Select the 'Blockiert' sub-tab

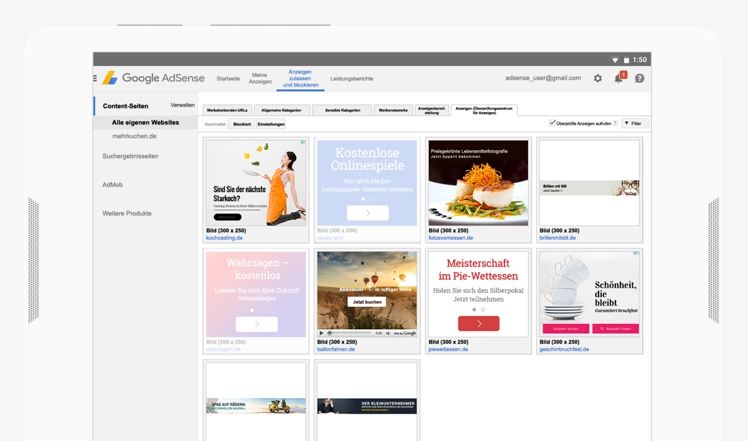click(242, 124)
